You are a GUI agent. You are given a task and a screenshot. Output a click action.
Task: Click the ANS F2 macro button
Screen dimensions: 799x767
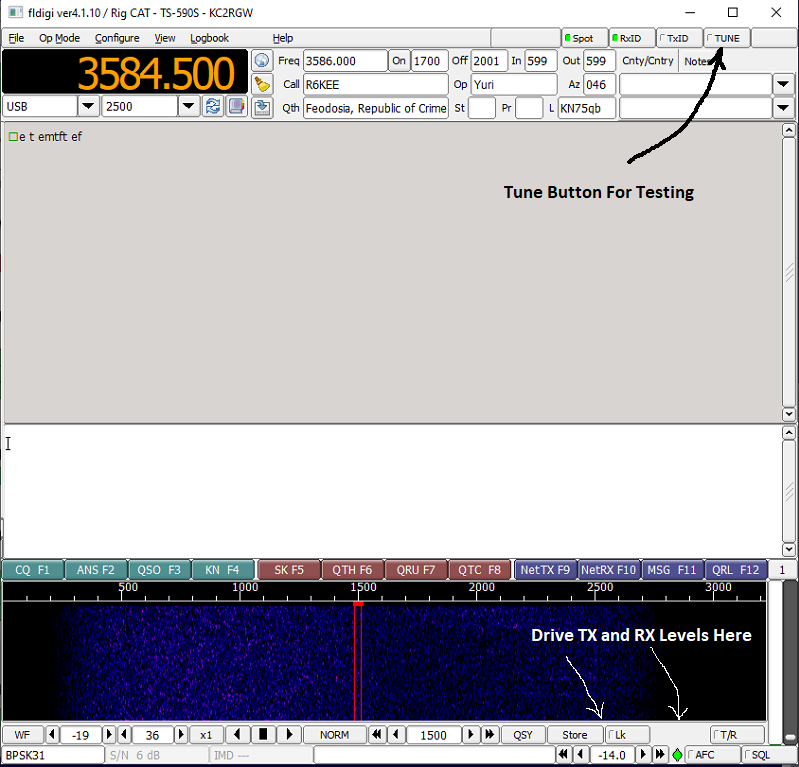click(x=96, y=570)
